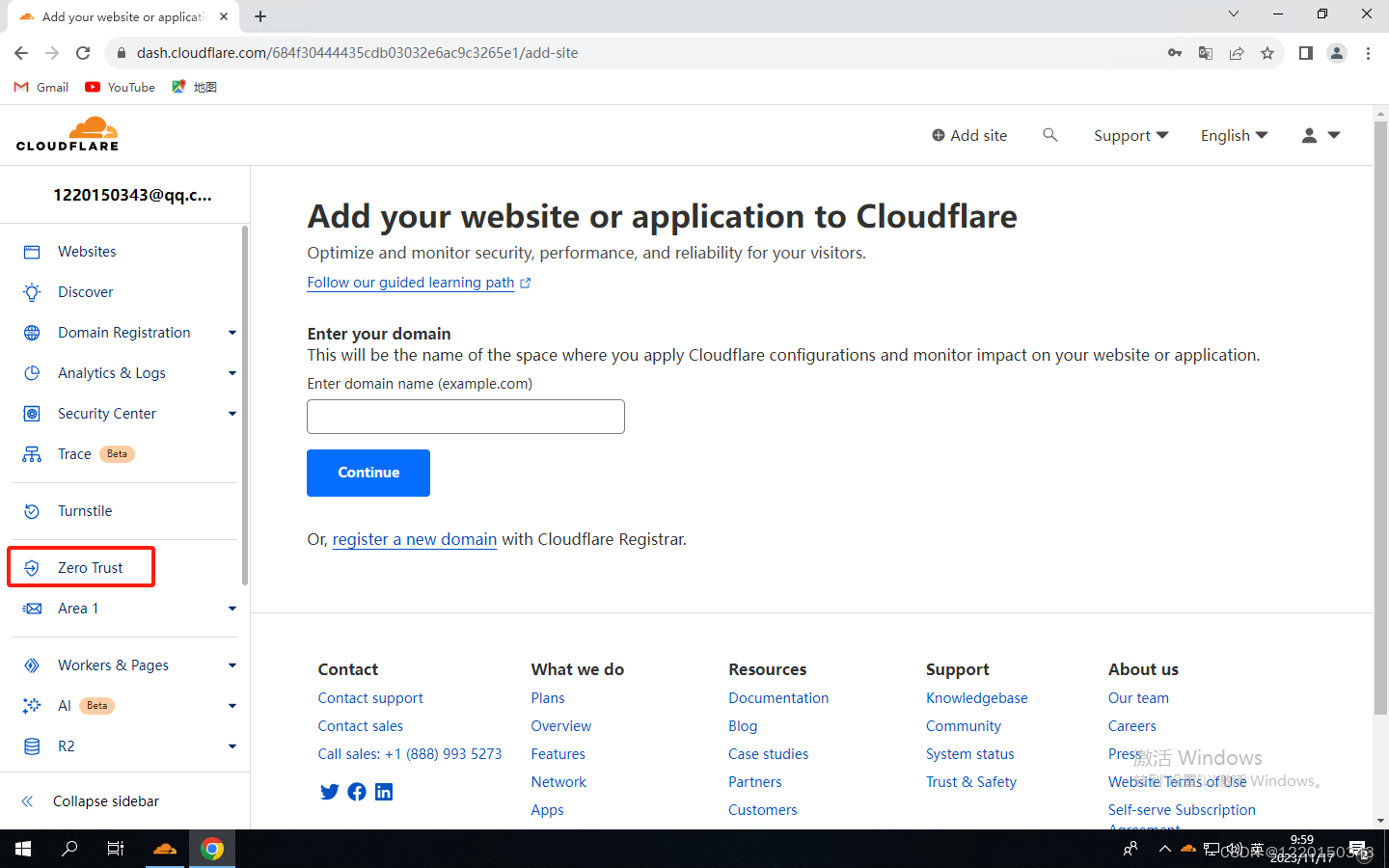This screenshot has height=868, width=1389.
Task: Click the Websites sidebar icon
Action: [x=32, y=252]
